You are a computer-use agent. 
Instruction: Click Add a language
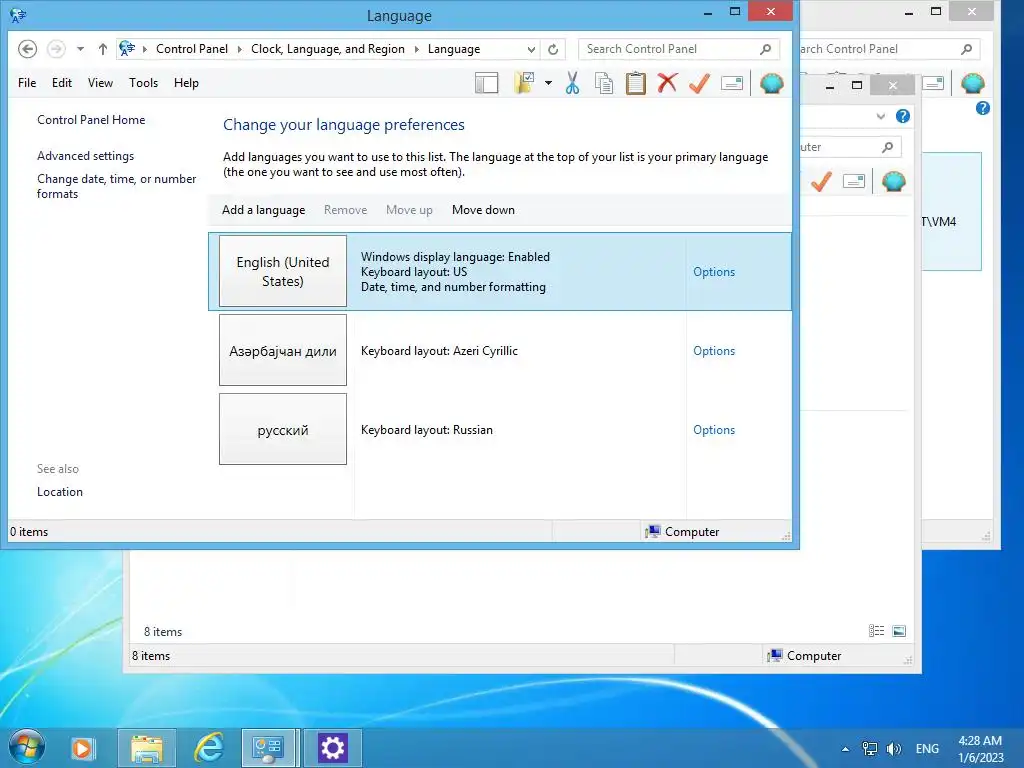coord(263,210)
